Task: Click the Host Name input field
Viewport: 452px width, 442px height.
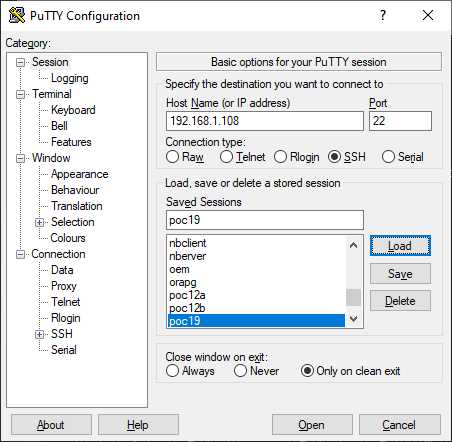Action: click(265, 121)
